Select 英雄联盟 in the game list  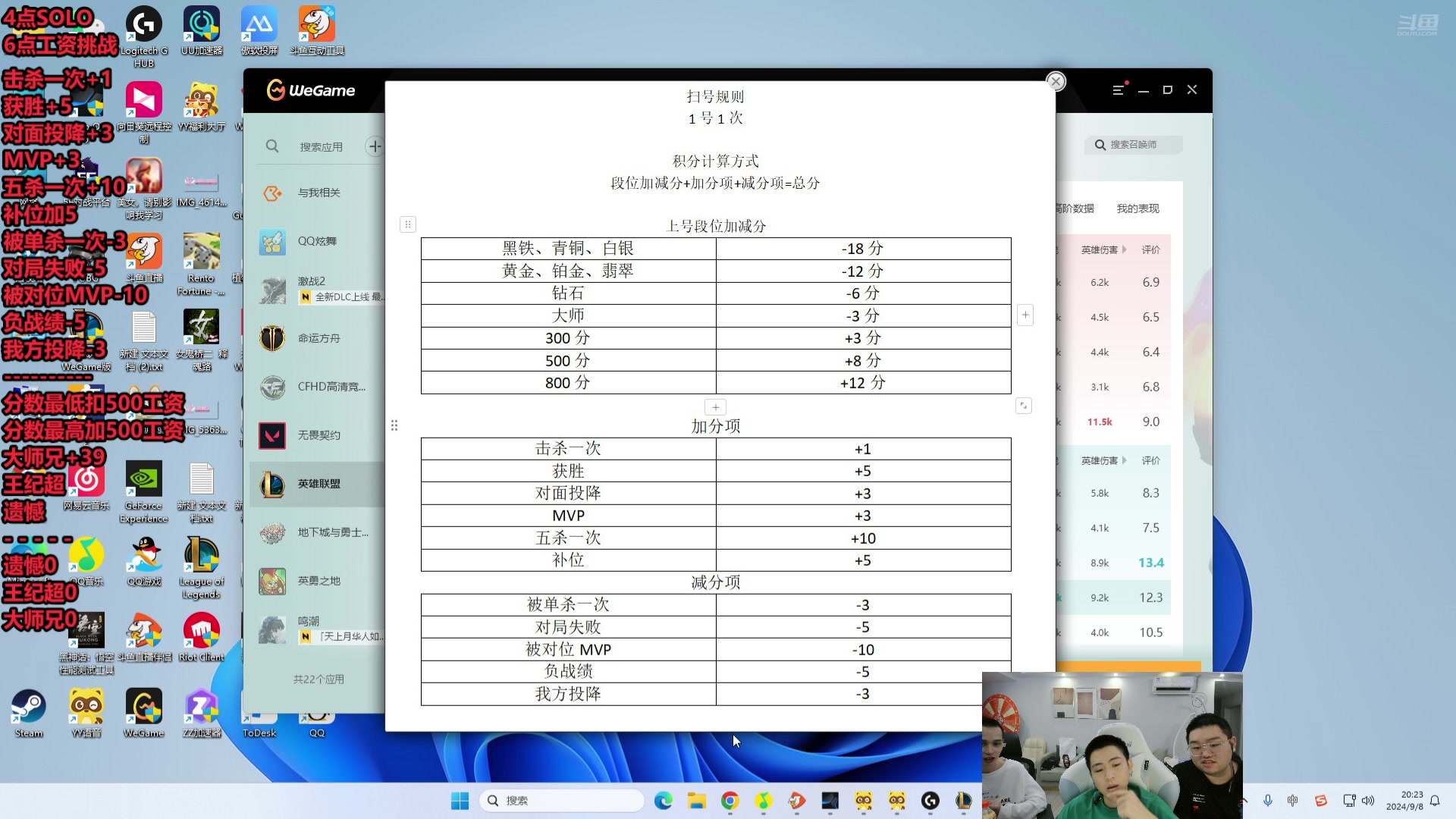[317, 484]
